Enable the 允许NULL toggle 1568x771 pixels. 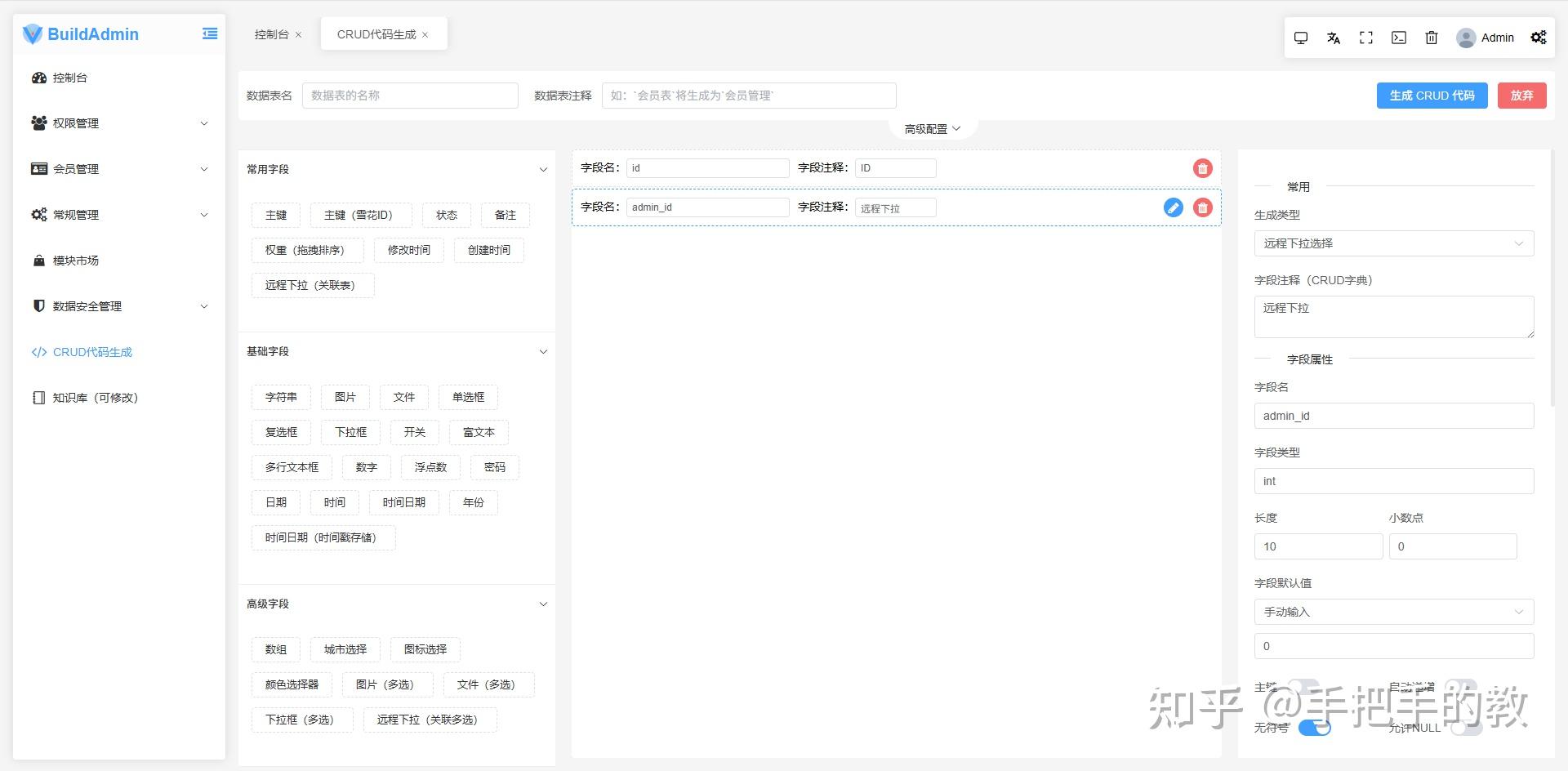click(x=1462, y=729)
